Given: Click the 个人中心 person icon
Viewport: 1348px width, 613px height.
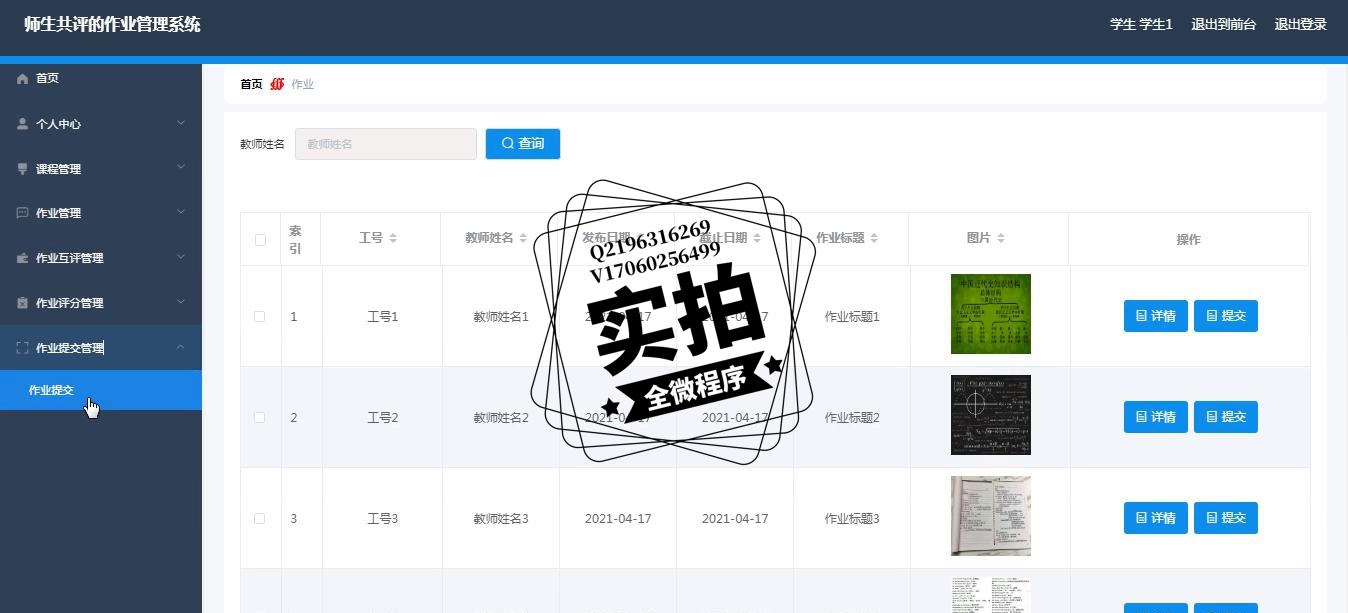Looking at the screenshot, I should click(x=23, y=124).
